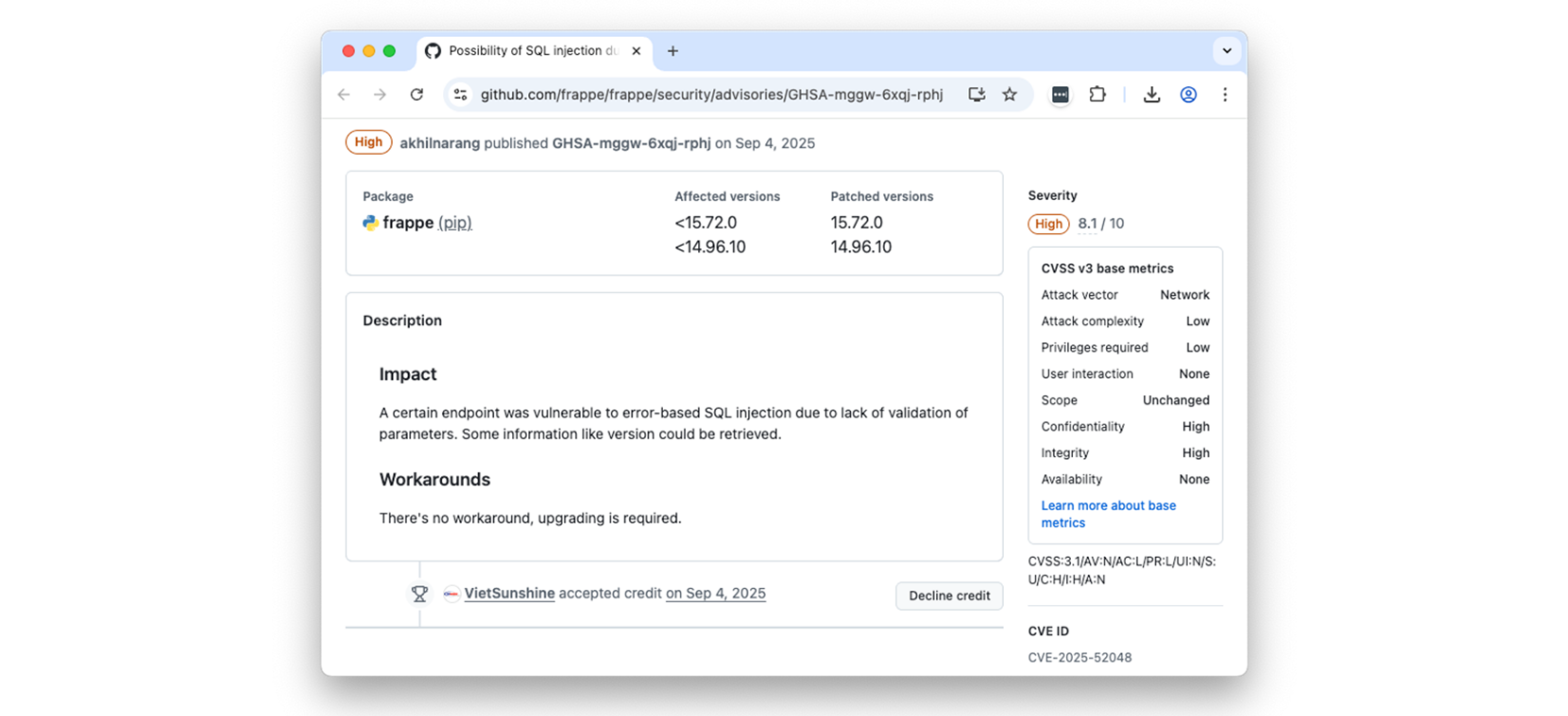The image size is (1568, 716).
Task: Click the URL address field
Action: click(x=710, y=95)
